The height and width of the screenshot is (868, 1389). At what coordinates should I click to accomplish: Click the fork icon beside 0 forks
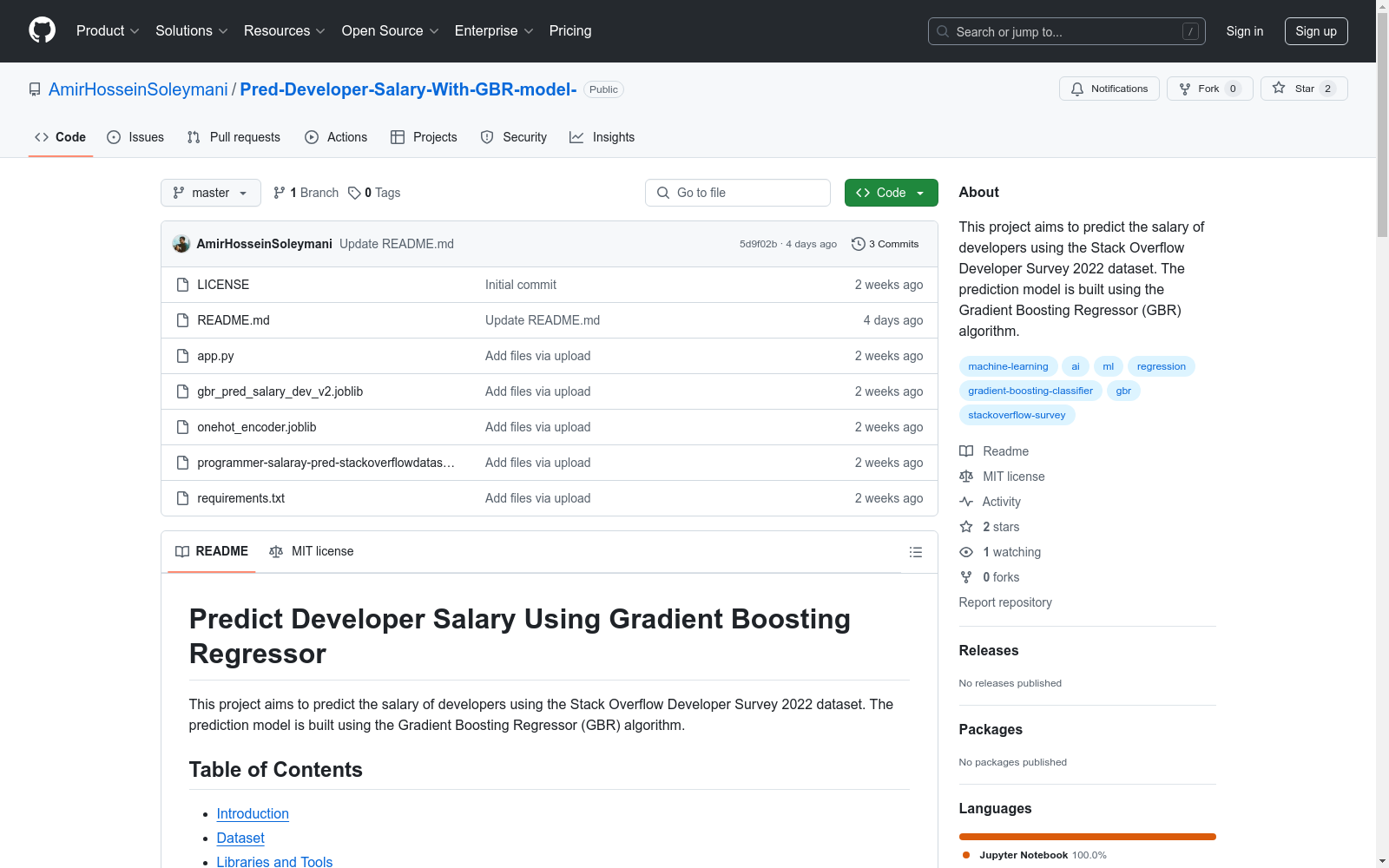(x=966, y=577)
